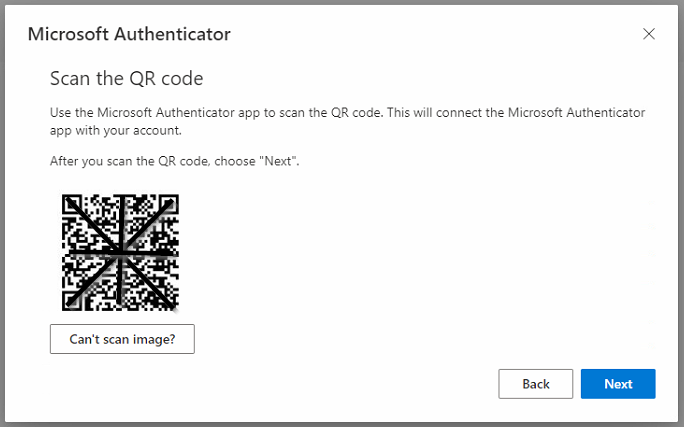684x427 pixels.
Task: Select the crossed-out QR code image
Action: pyautogui.click(x=120, y=253)
